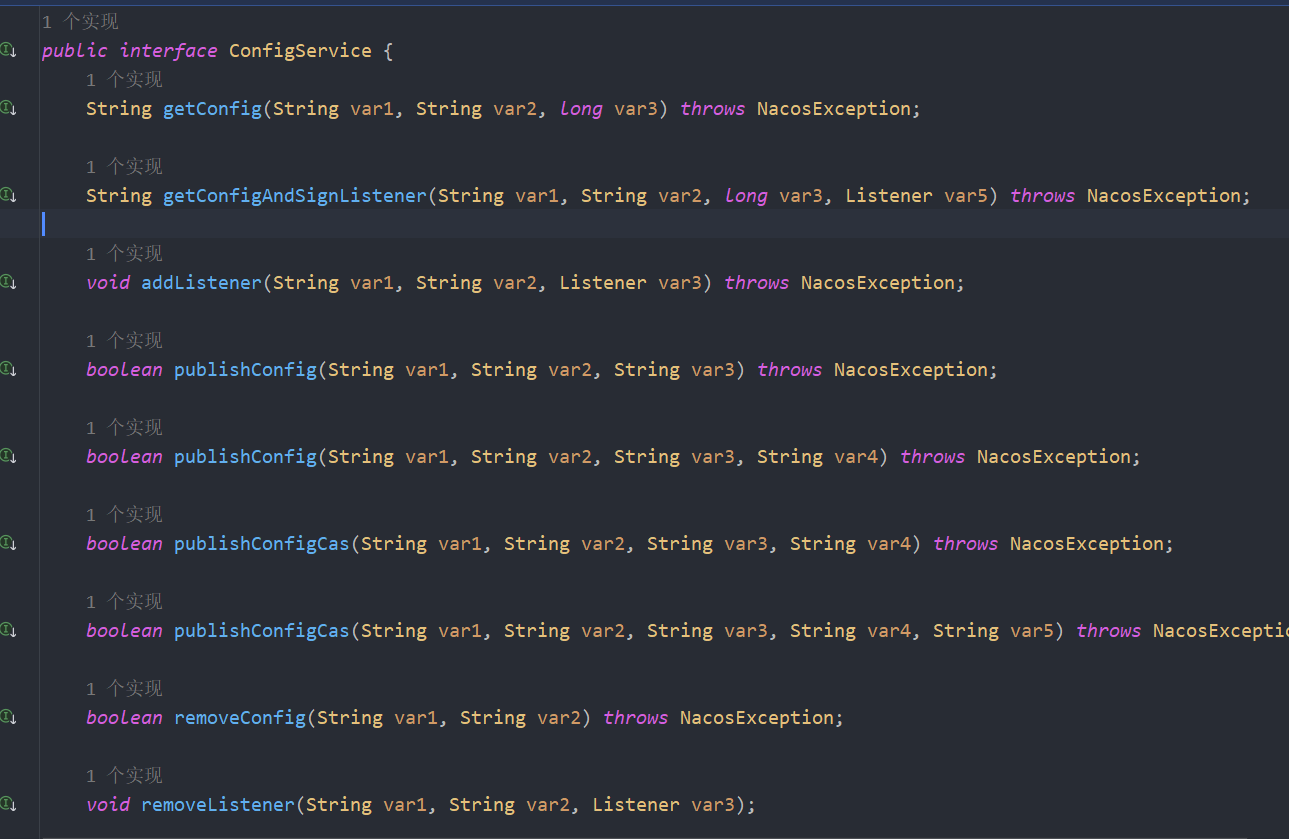Click the gutter implementation icon for getConfig
This screenshot has height=839, width=1289.
point(8,107)
